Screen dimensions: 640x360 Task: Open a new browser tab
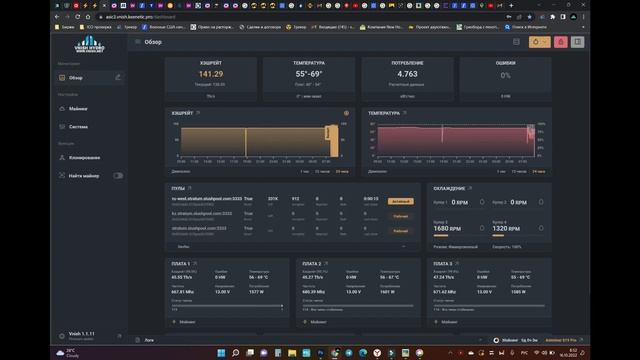[511, 6]
